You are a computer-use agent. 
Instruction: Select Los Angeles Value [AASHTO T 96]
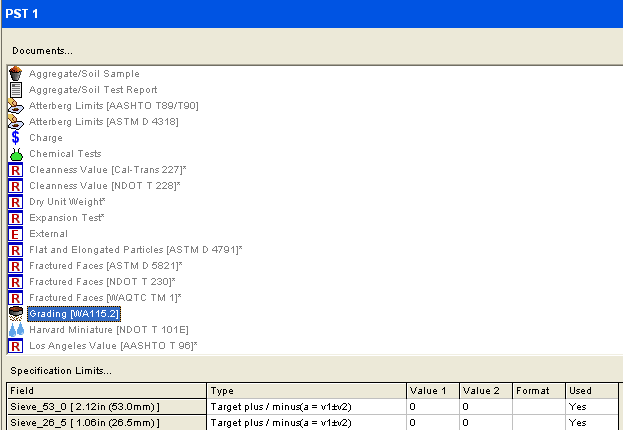(x=112, y=346)
